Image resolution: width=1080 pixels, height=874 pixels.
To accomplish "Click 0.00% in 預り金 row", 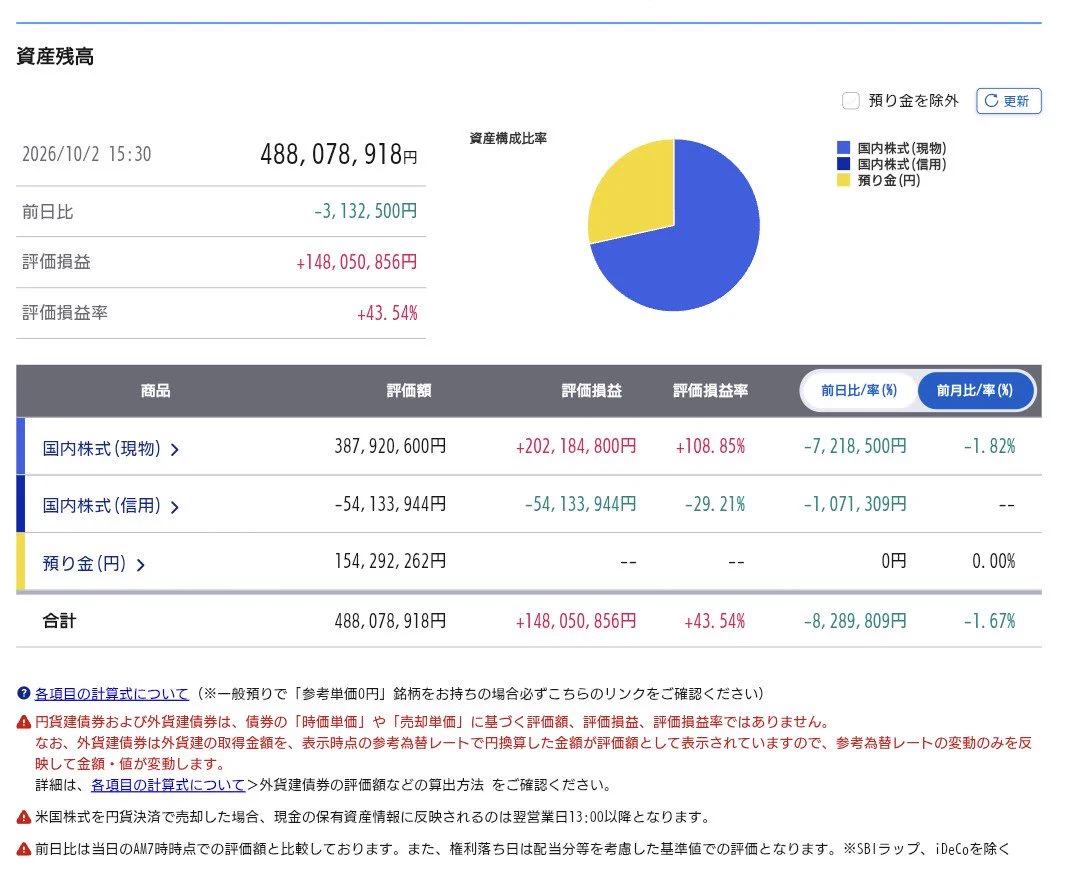I will [994, 561].
